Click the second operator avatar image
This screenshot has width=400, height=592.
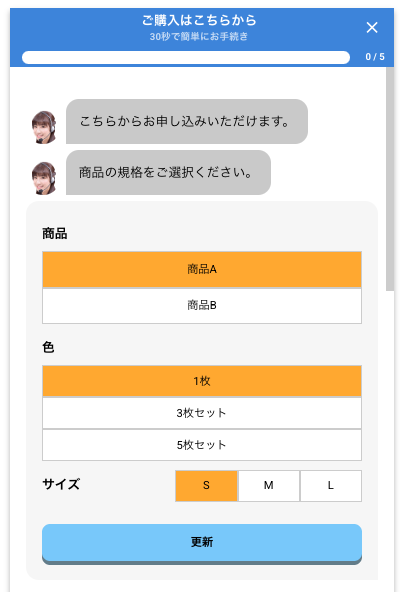coord(44,178)
